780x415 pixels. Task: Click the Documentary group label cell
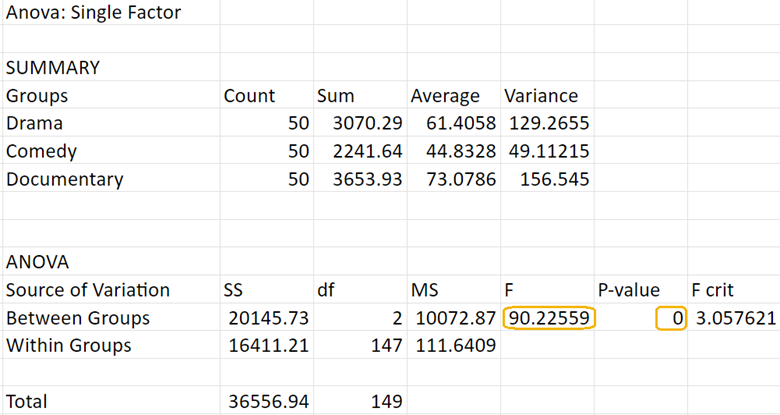click(x=65, y=180)
